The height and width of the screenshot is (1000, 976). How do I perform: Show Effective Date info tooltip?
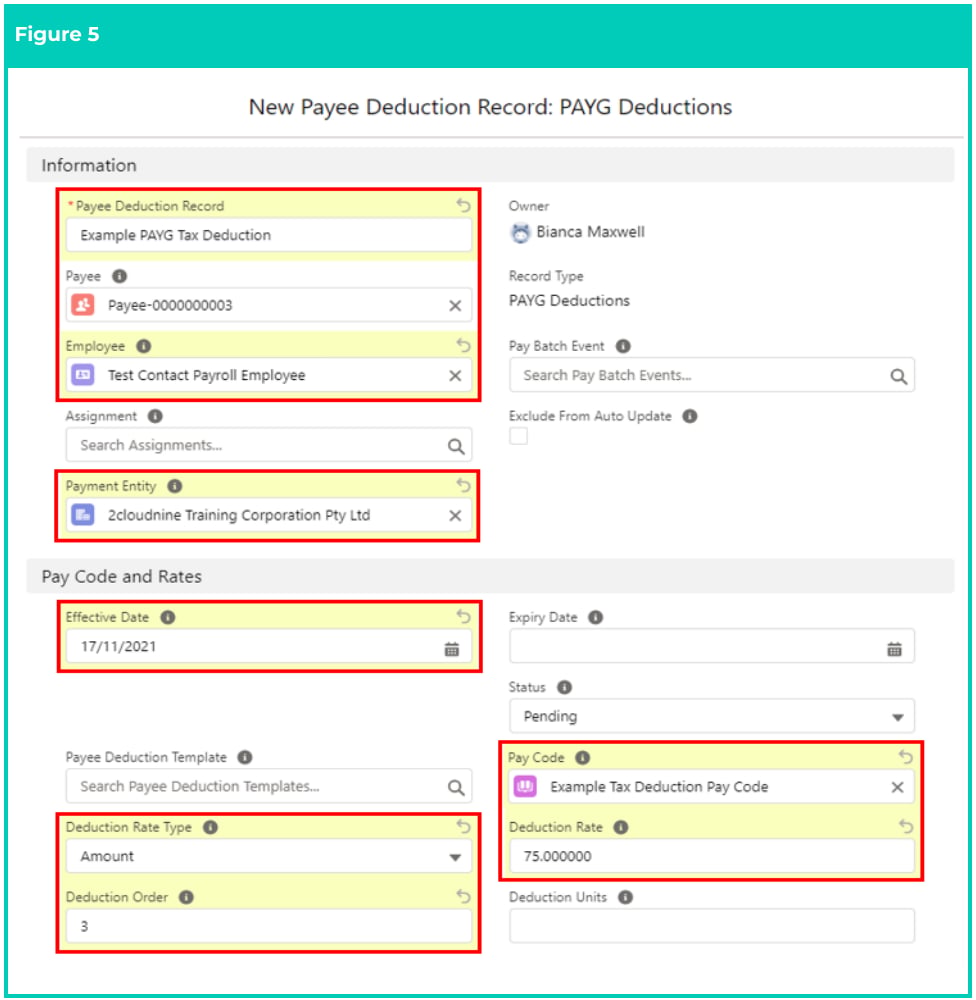168,617
